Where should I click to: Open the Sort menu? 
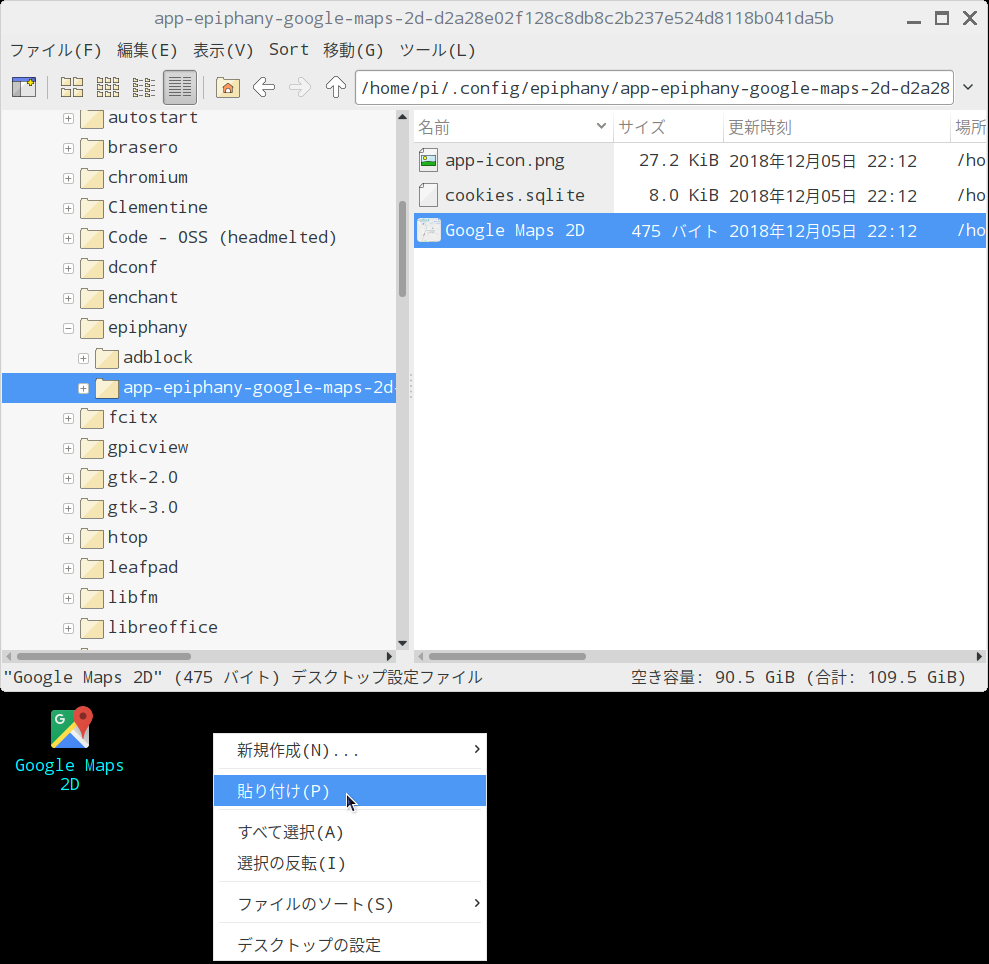[x=289, y=50]
